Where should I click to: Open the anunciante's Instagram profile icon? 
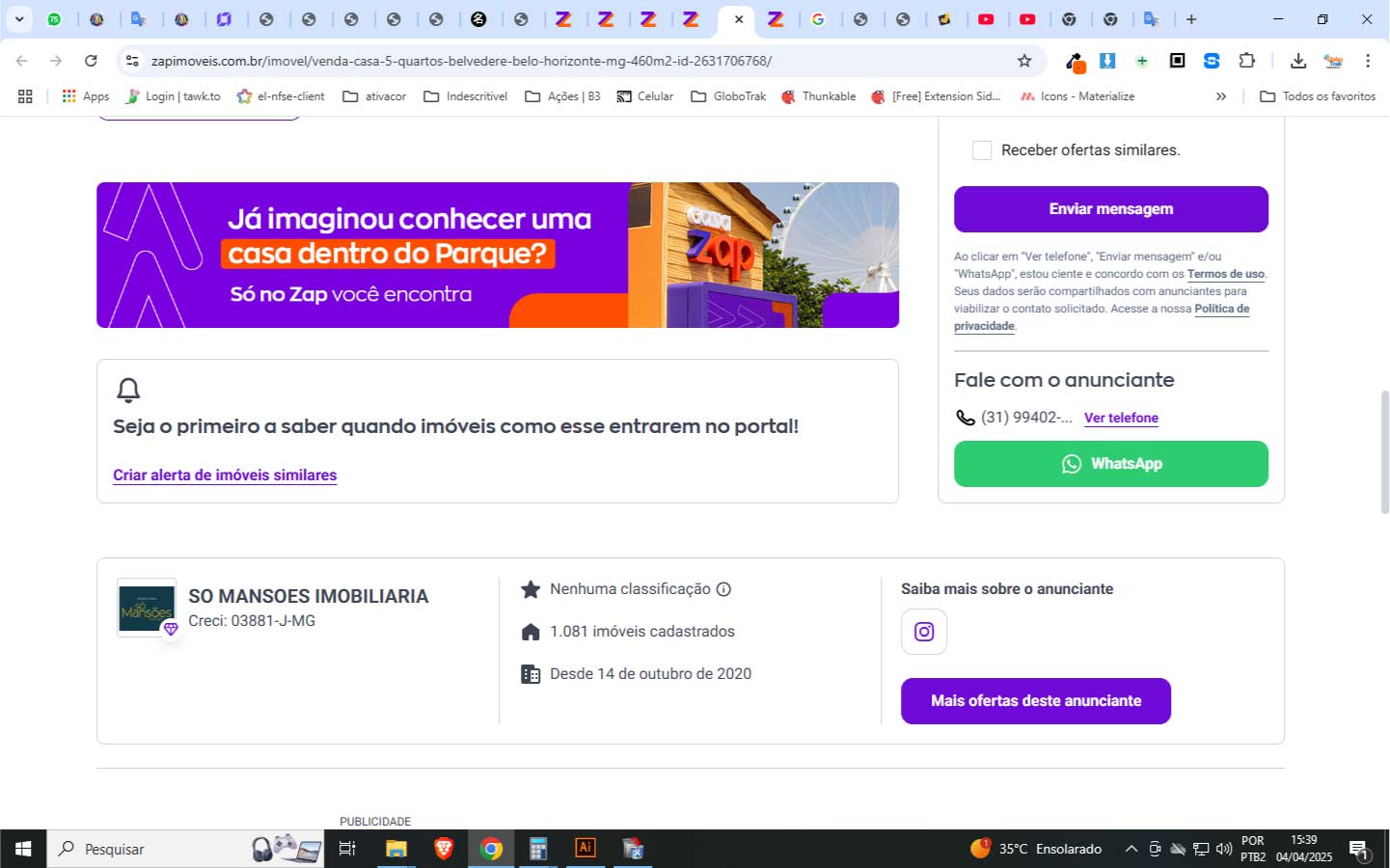[x=923, y=632]
